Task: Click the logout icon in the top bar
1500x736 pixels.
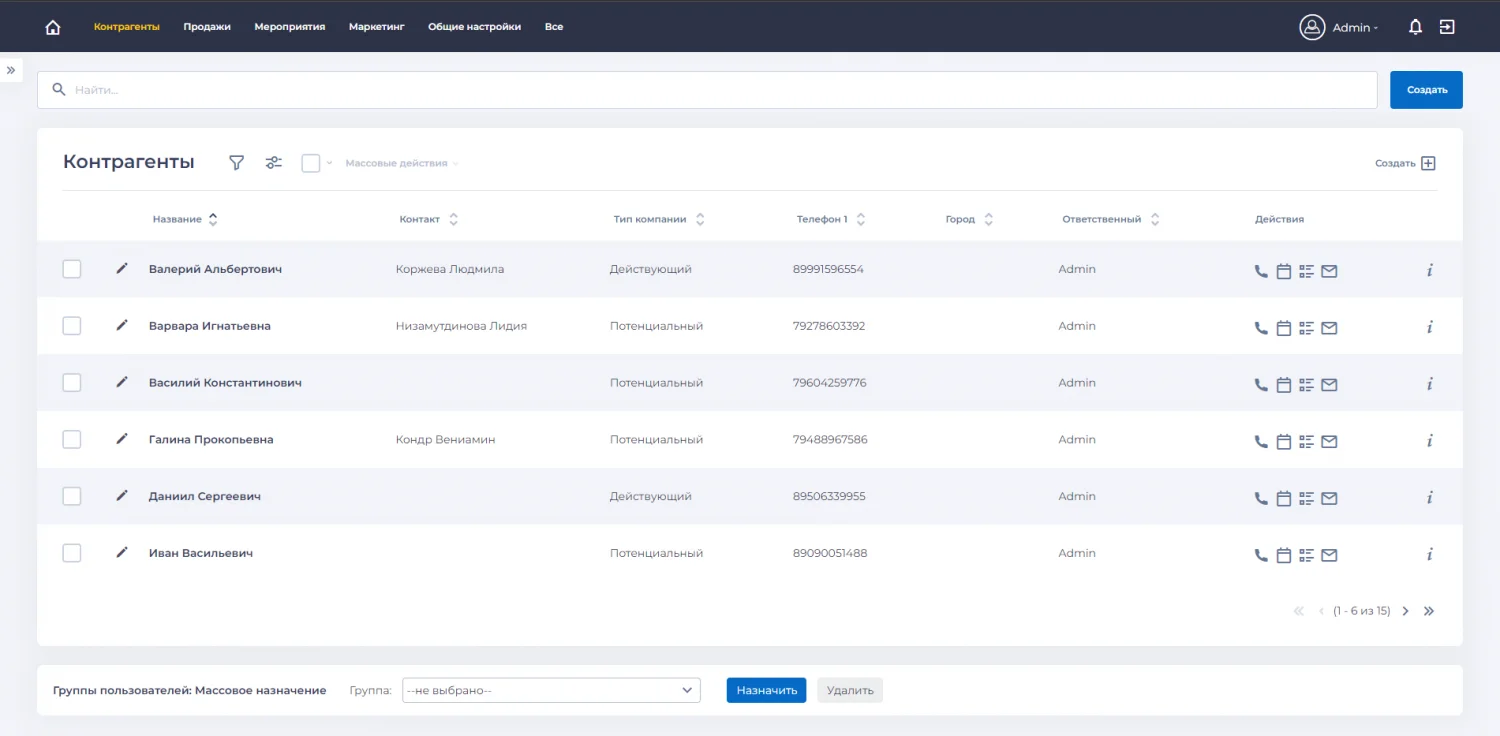Action: pyautogui.click(x=1447, y=27)
